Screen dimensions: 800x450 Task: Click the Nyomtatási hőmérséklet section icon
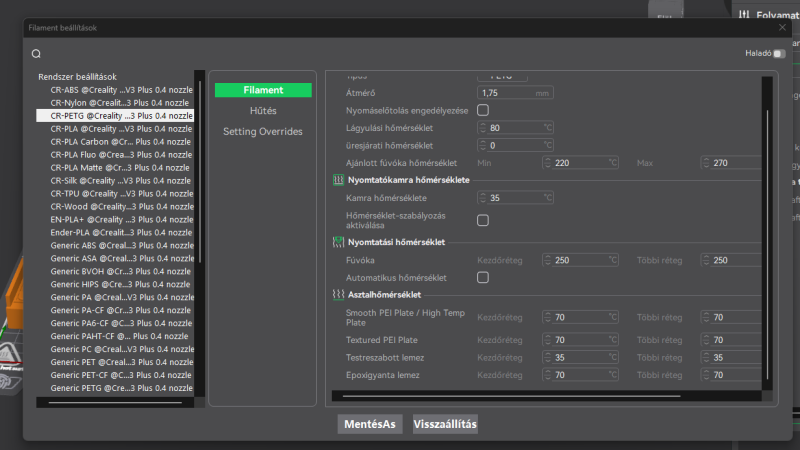[338, 242]
